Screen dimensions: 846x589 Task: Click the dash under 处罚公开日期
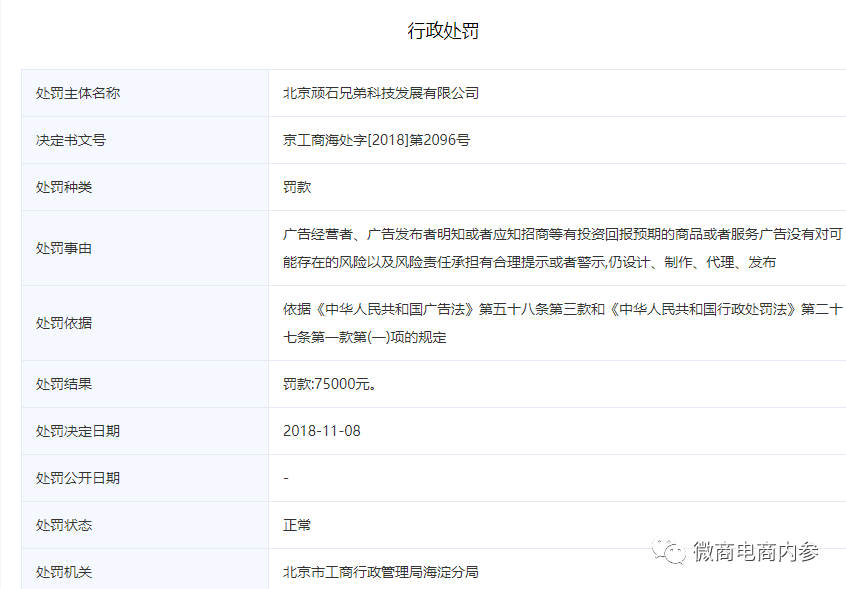pyautogui.click(x=284, y=477)
